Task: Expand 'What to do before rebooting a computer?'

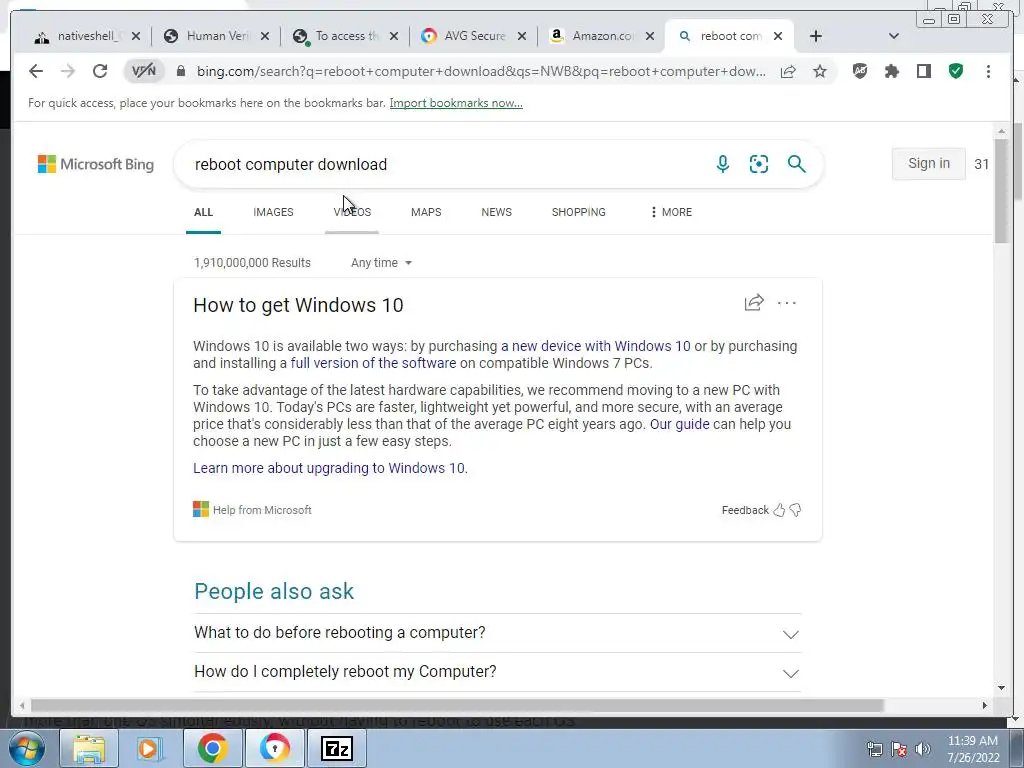Action: coord(498,633)
